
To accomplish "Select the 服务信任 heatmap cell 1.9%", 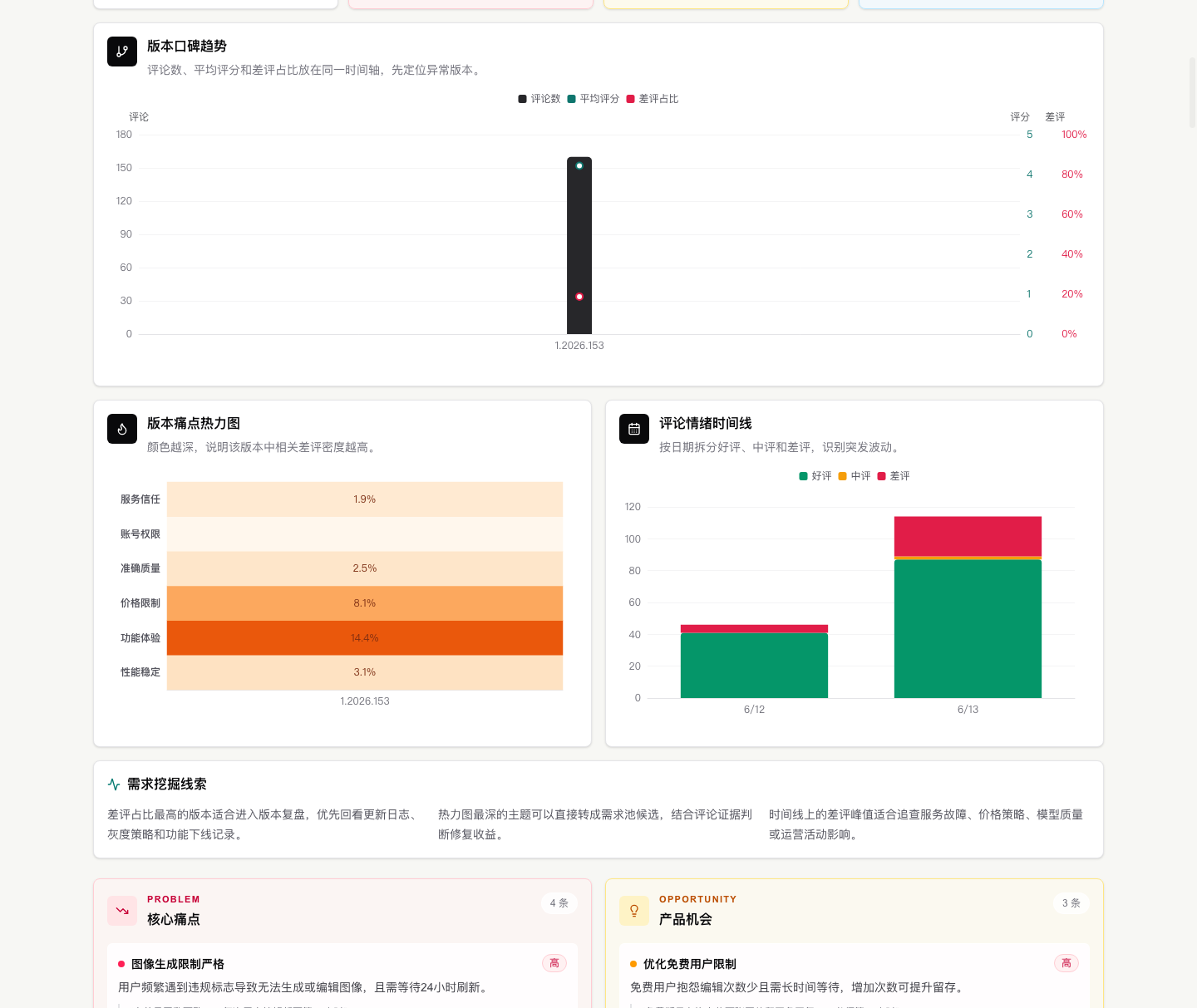I will (365, 499).
